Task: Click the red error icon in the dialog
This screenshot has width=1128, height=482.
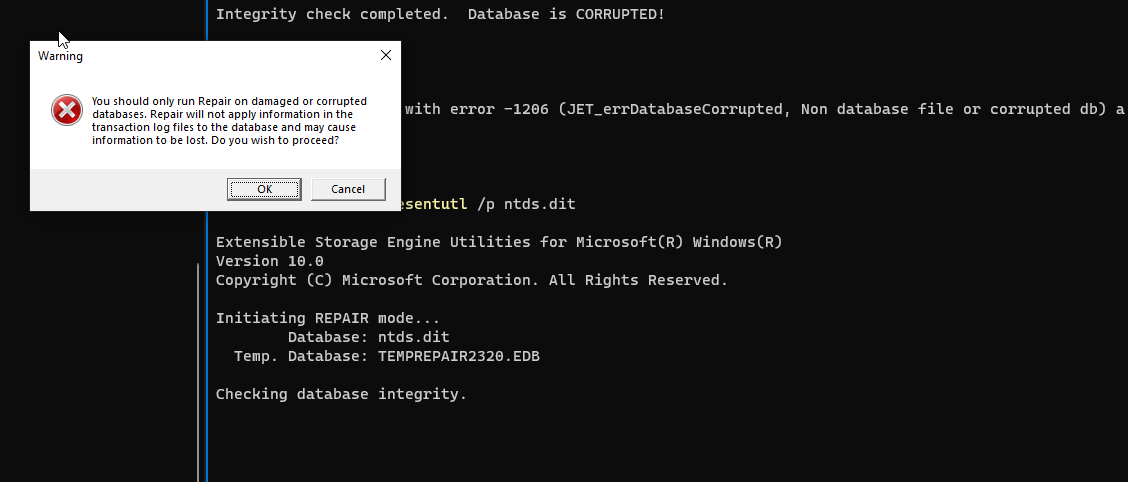Action: 67,110
